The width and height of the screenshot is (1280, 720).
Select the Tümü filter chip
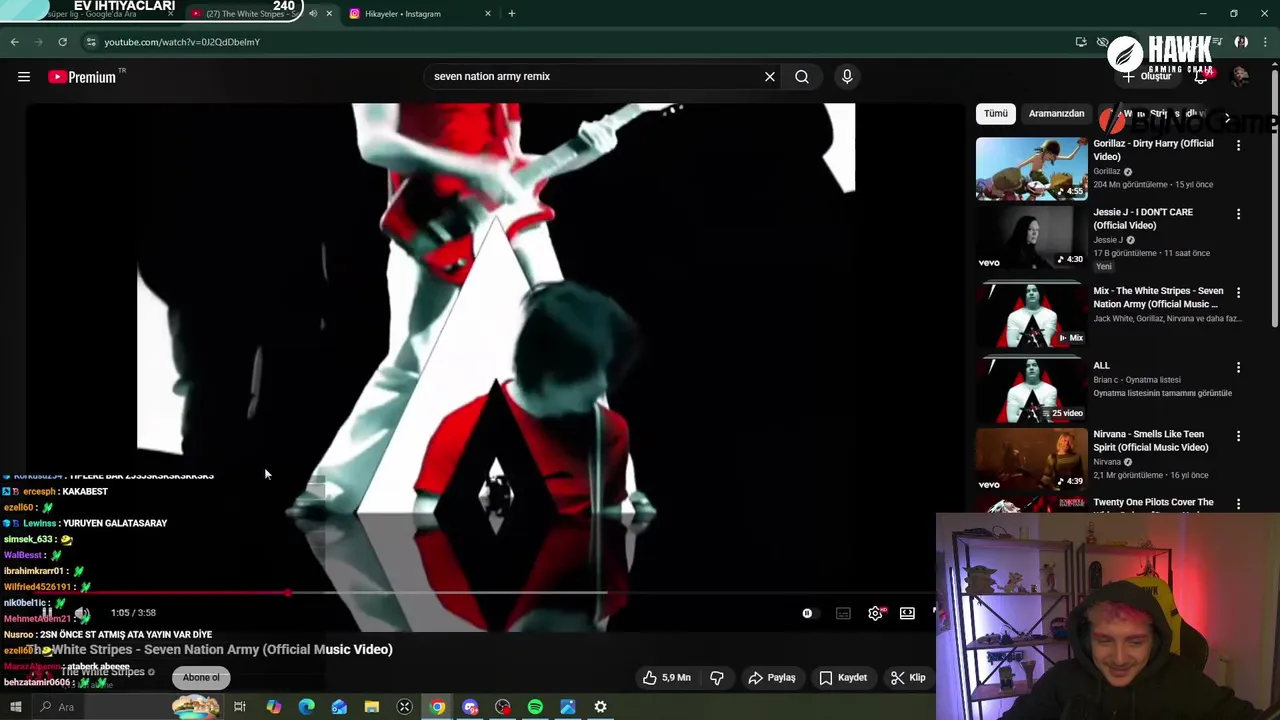click(996, 113)
